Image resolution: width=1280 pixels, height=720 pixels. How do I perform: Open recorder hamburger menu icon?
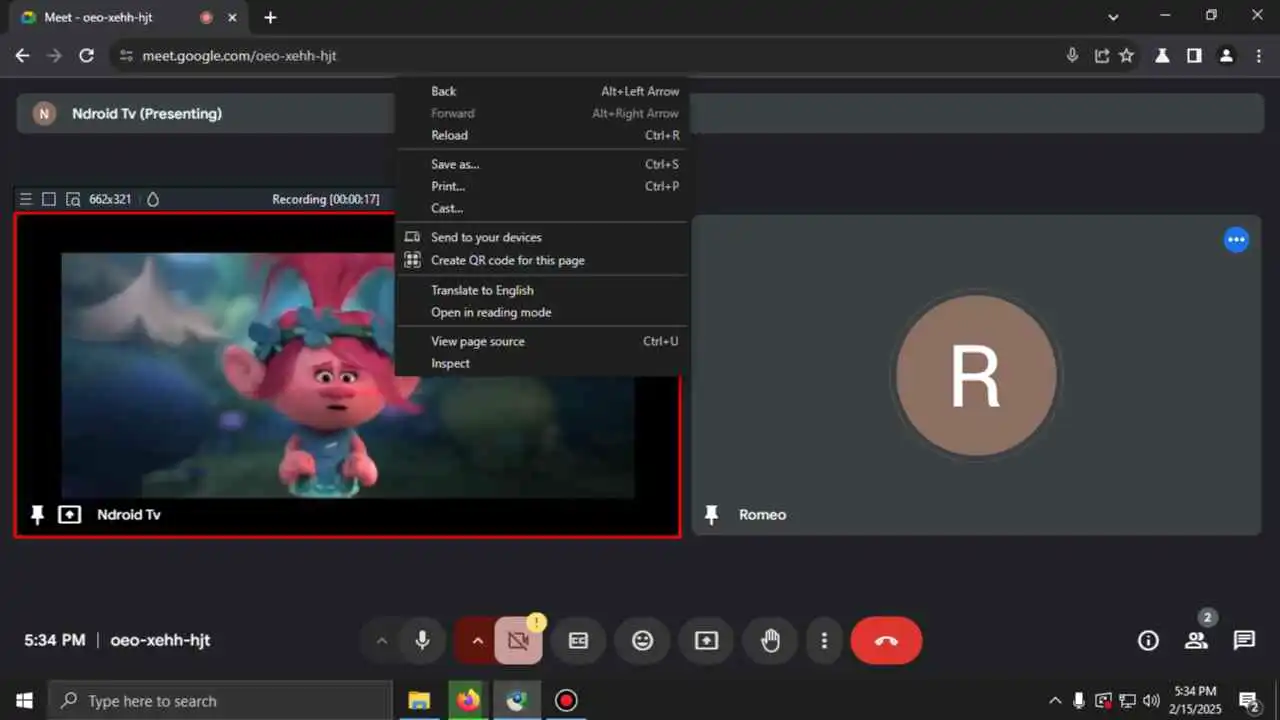coord(26,199)
